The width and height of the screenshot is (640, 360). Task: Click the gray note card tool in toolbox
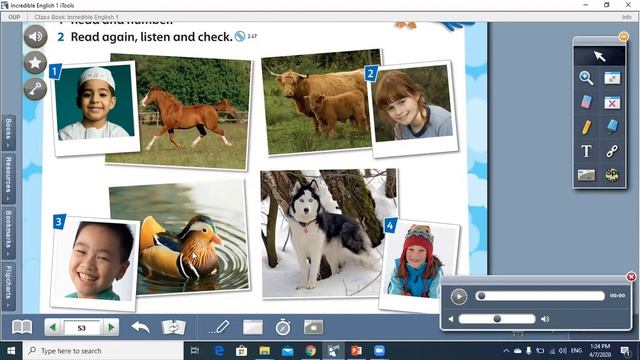586,175
